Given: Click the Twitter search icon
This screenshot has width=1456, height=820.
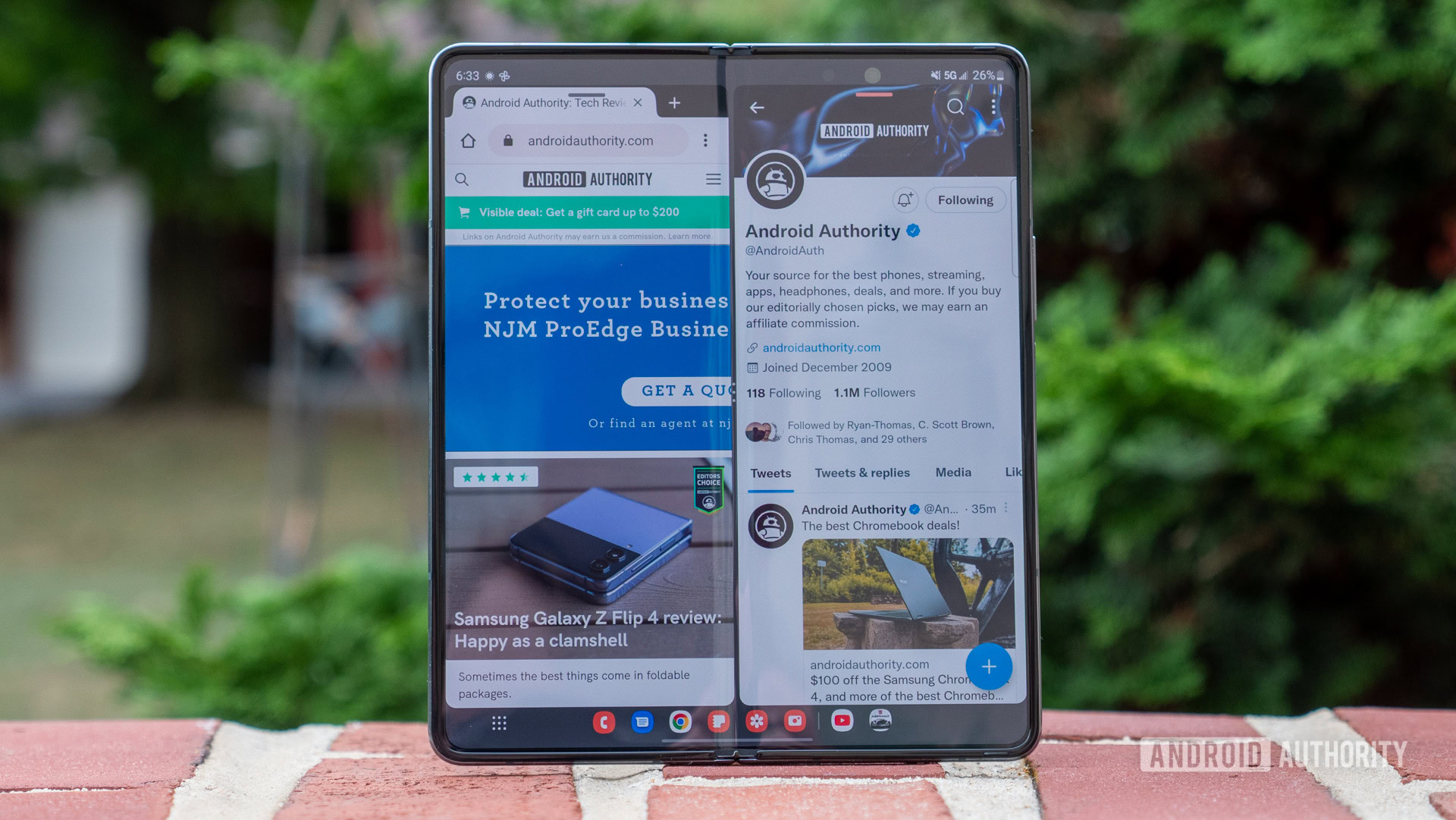Looking at the screenshot, I should pyautogui.click(x=957, y=109).
